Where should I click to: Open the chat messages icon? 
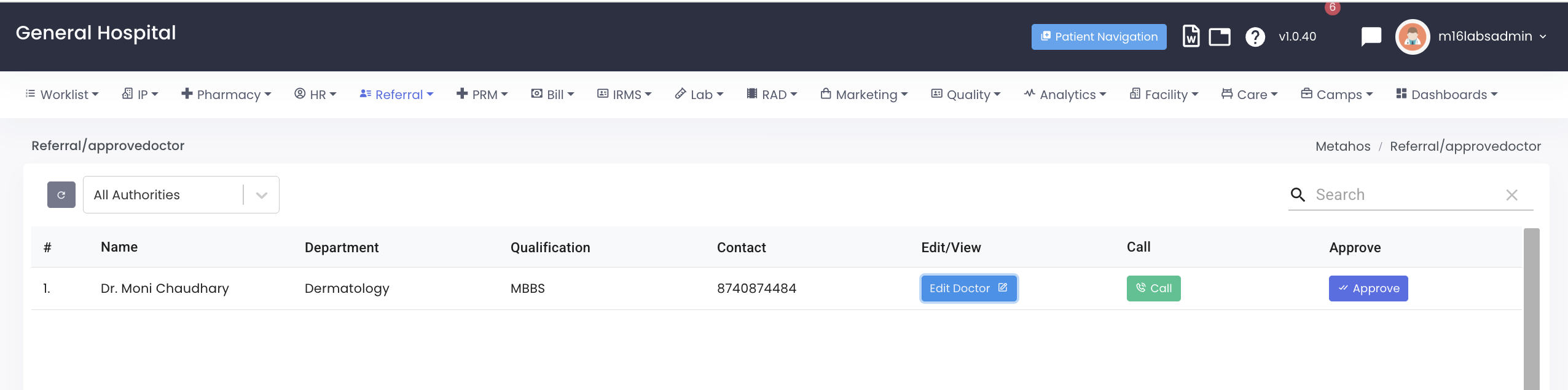(1371, 36)
